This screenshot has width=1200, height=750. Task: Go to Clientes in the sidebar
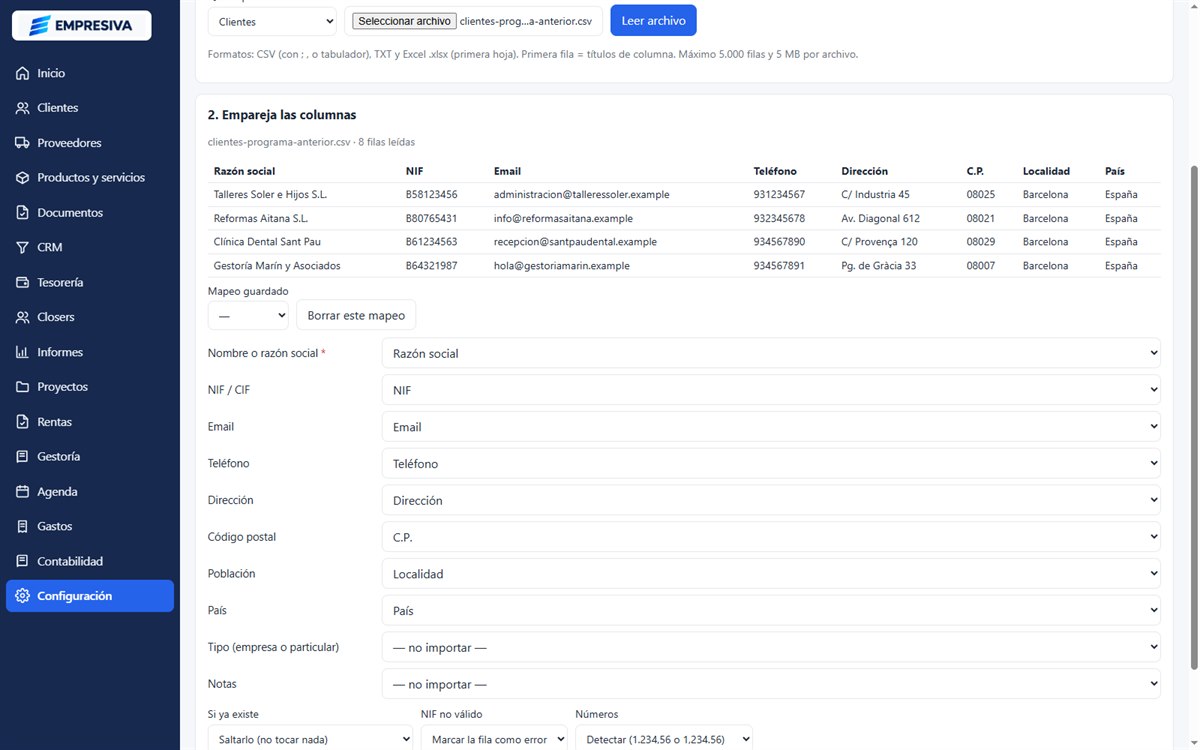pyautogui.click(x=90, y=108)
